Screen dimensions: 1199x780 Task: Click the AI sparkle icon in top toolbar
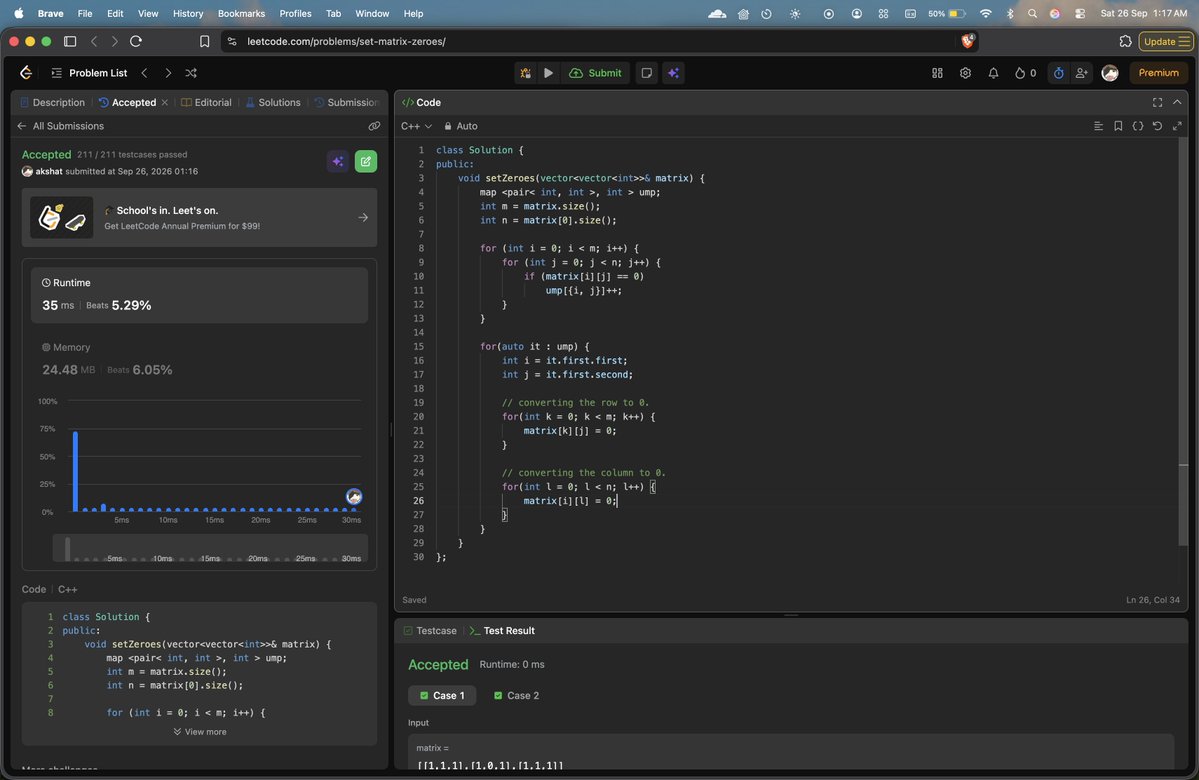point(673,73)
